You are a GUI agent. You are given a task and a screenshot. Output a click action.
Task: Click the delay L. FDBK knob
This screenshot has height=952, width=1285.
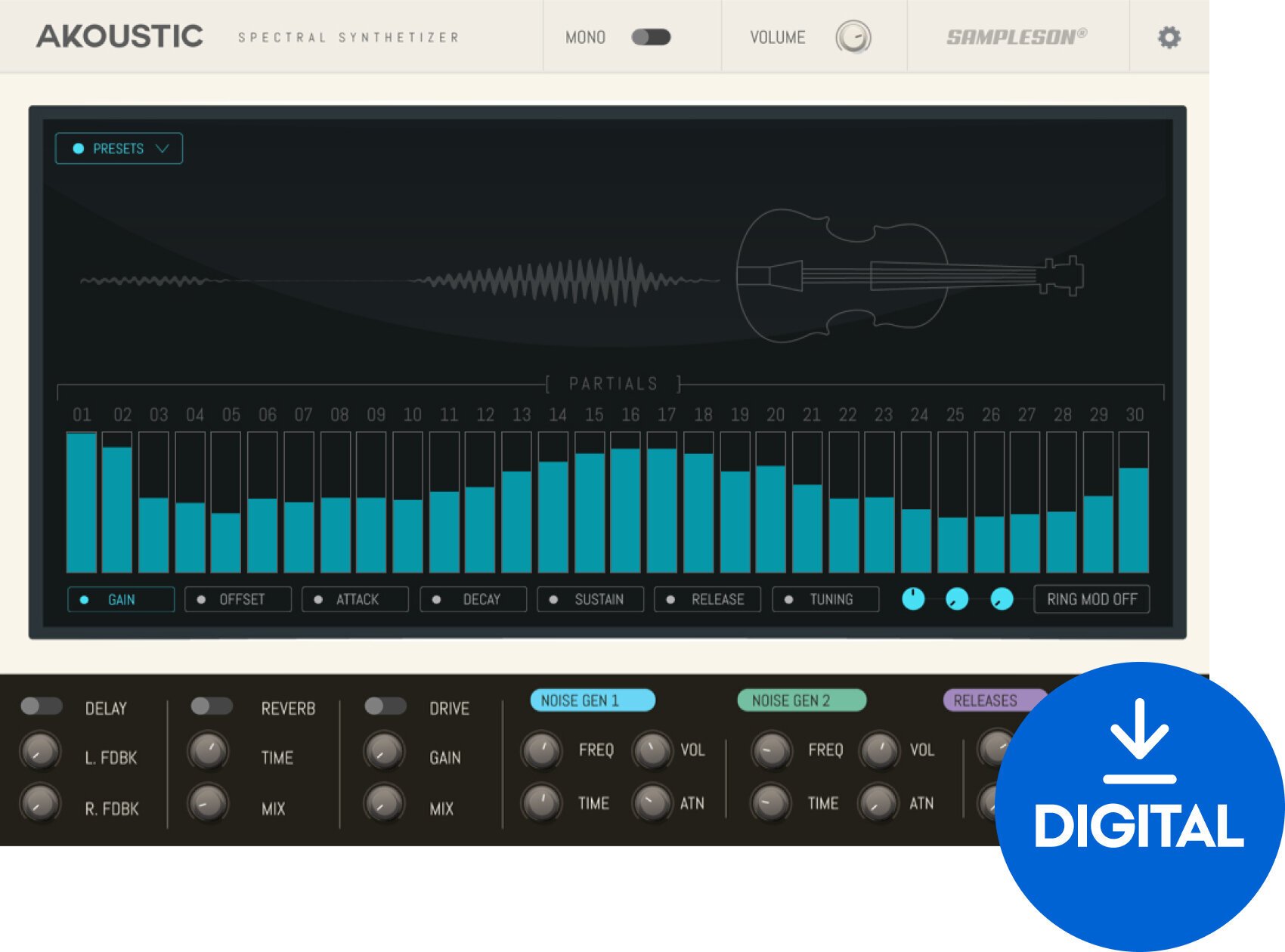click(40, 751)
